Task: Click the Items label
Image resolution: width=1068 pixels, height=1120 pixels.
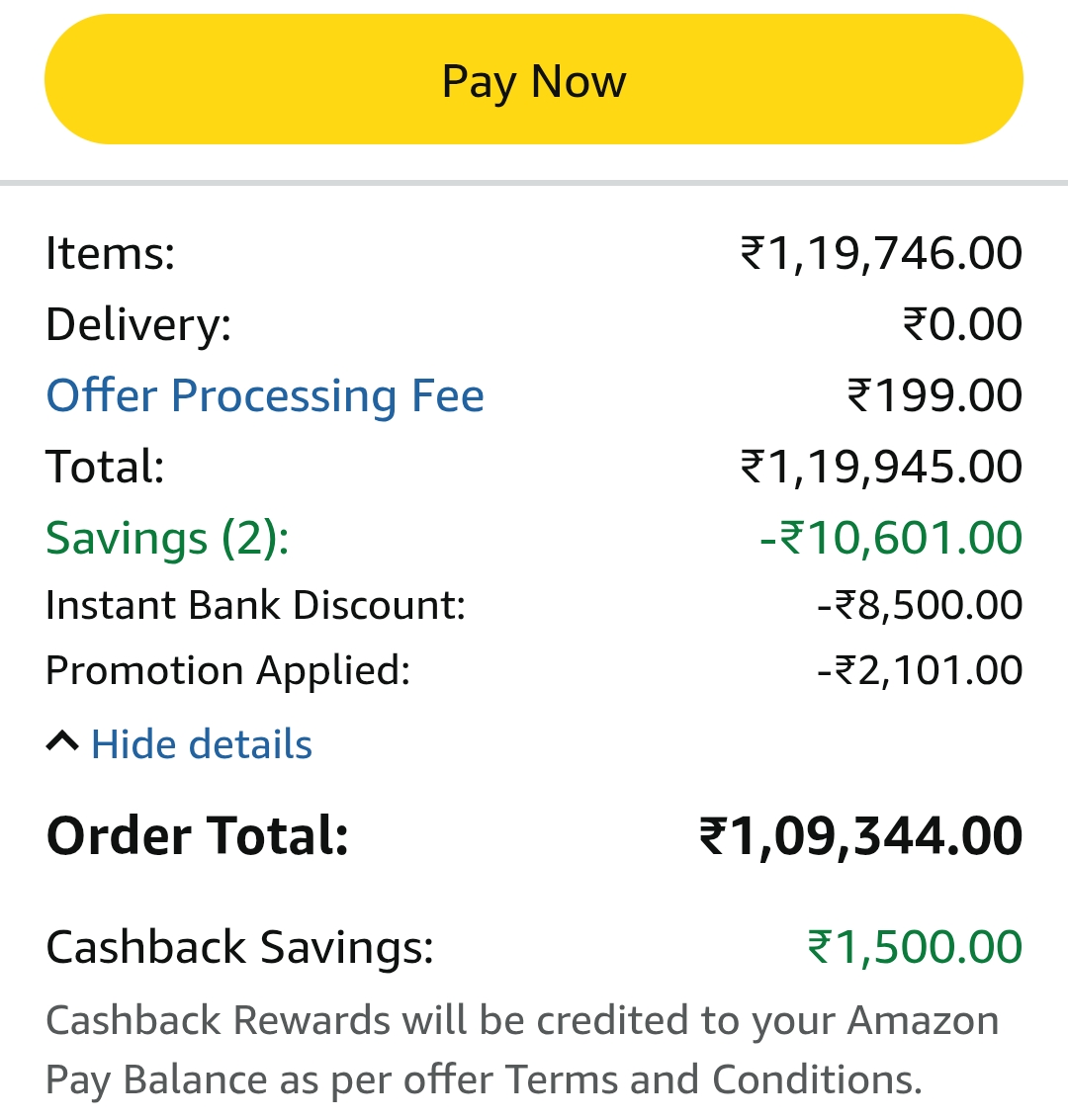Action: click(110, 253)
